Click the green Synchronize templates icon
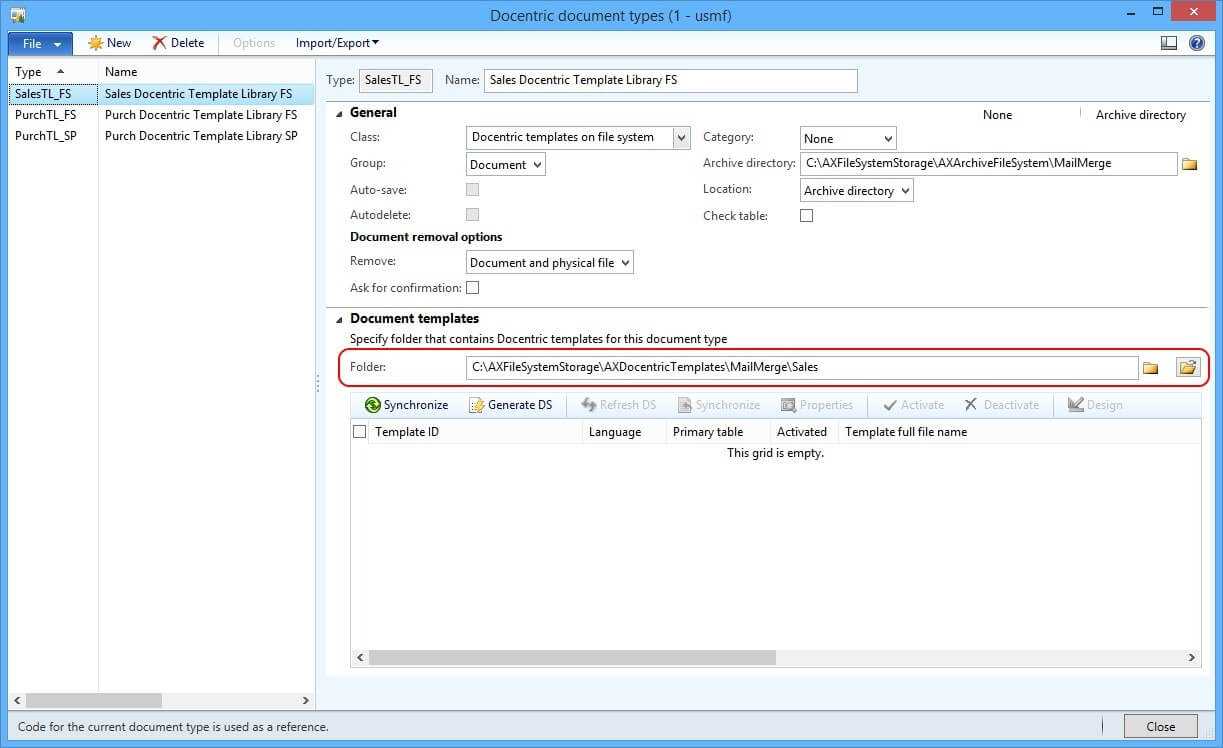This screenshot has width=1223, height=748. pyautogui.click(x=373, y=405)
